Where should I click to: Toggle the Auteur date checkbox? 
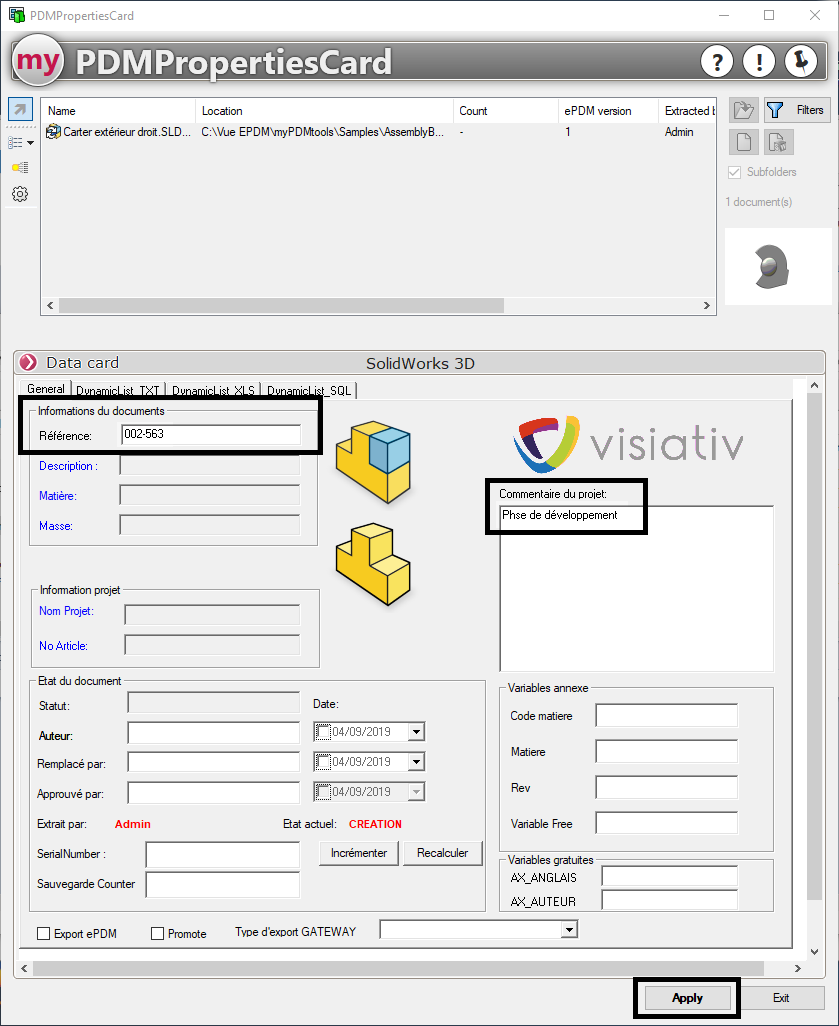[322, 732]
